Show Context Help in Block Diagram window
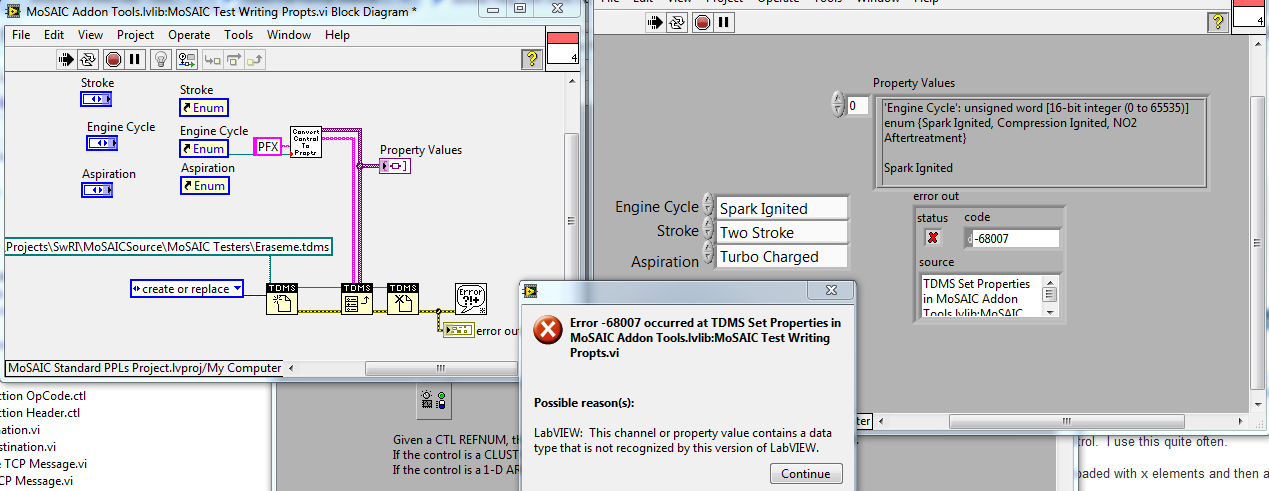The image size is (1269, 491). 531,60
